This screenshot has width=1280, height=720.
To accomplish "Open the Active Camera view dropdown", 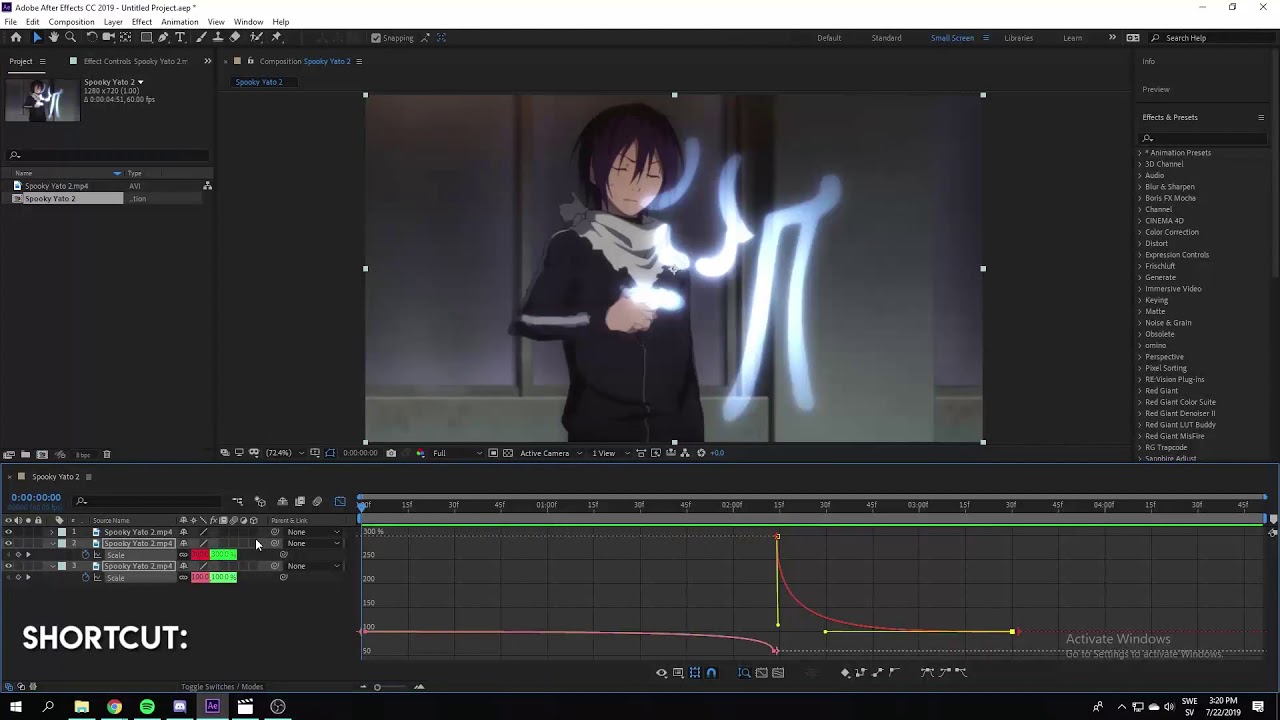I will 550,453.
